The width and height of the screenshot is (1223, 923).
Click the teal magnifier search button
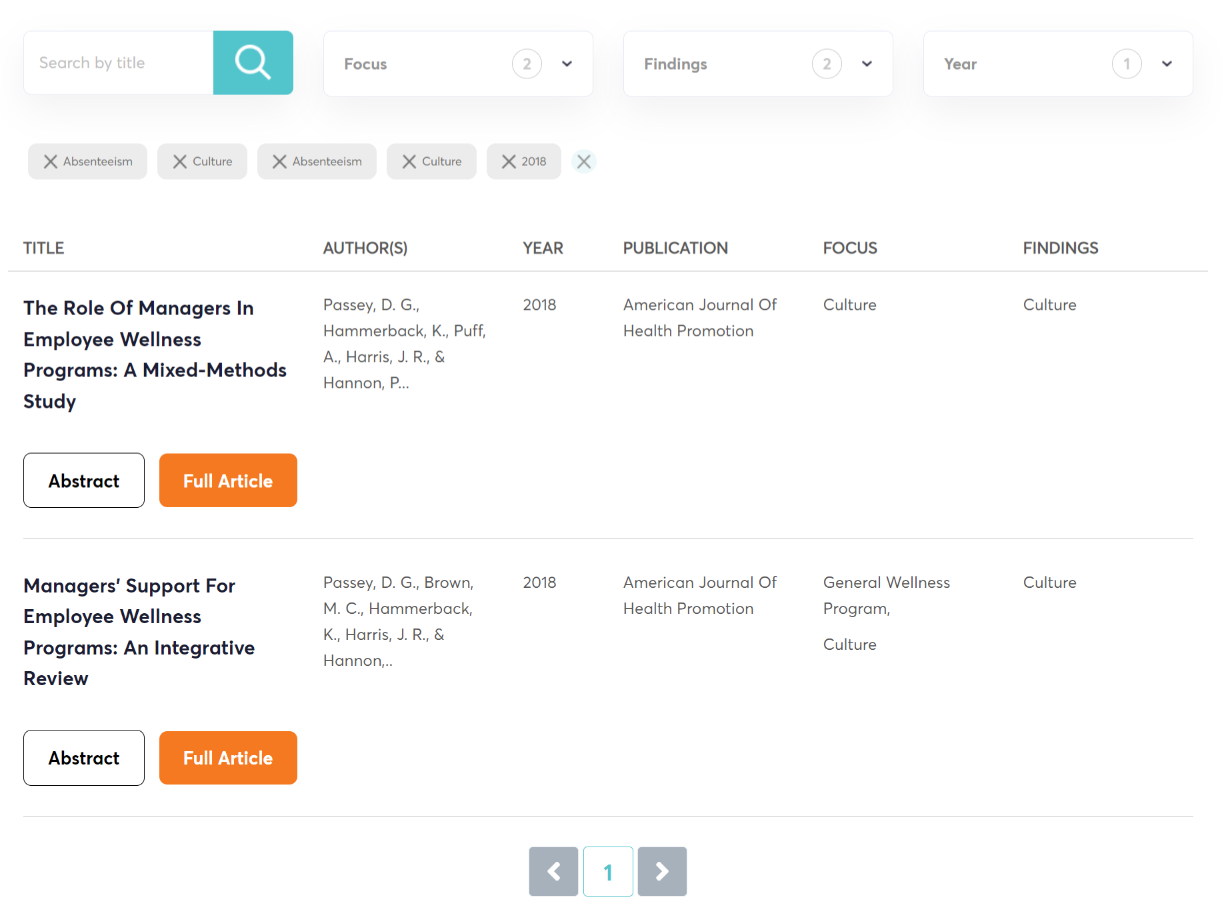coord(253,63)
